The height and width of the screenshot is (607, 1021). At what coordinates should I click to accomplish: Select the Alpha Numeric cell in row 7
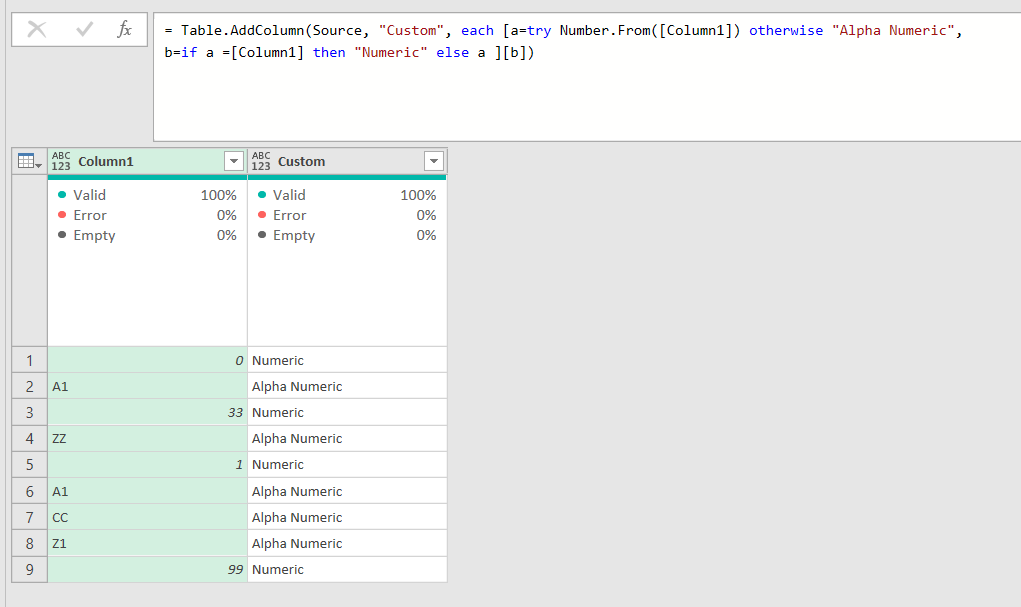pyautogui.click(x=347, y=517)
